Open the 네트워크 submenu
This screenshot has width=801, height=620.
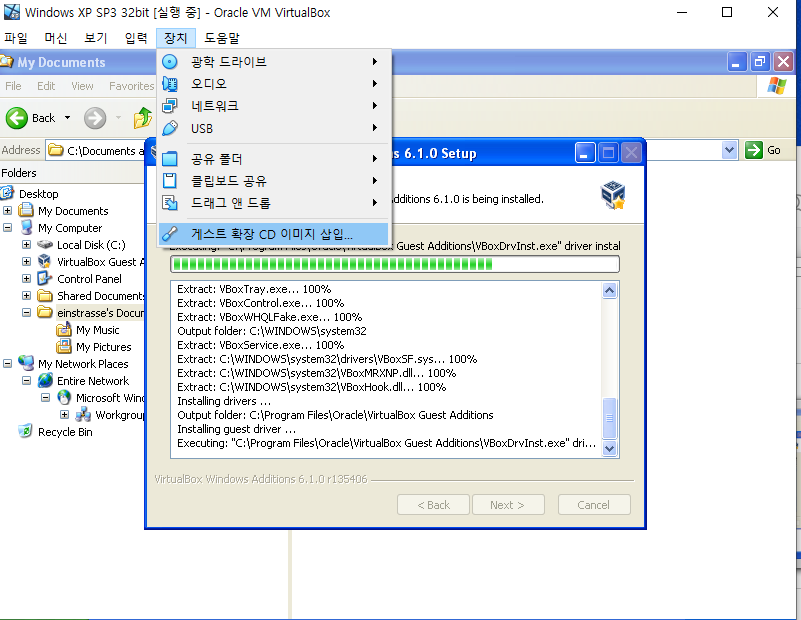[273, 106]
